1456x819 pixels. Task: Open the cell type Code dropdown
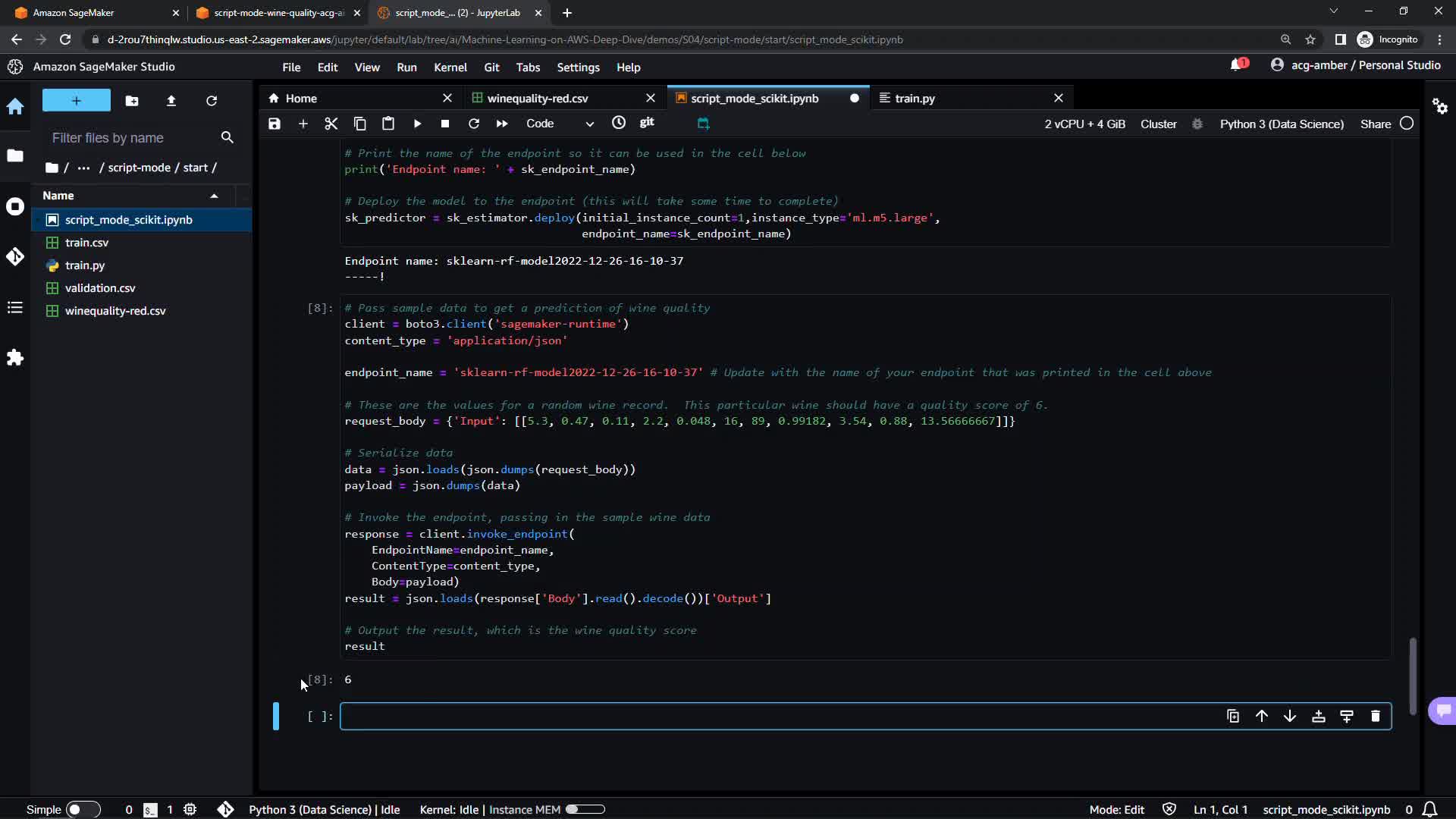click(560, 124)
